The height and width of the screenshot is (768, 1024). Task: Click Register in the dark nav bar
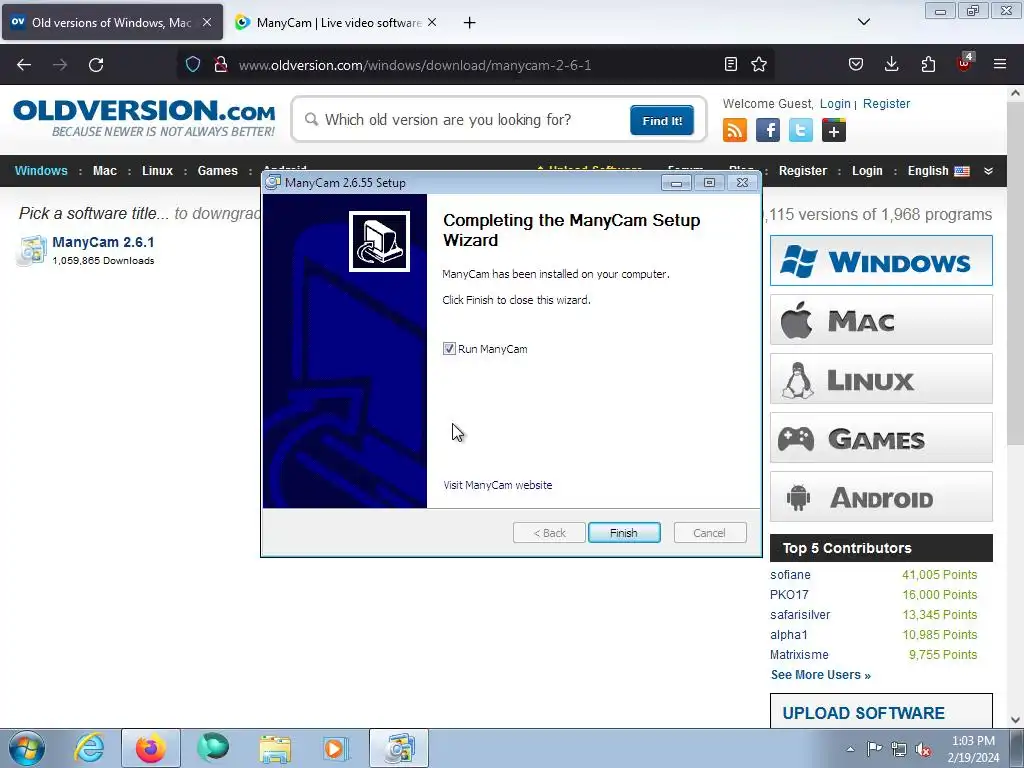(x=803, y=170)
